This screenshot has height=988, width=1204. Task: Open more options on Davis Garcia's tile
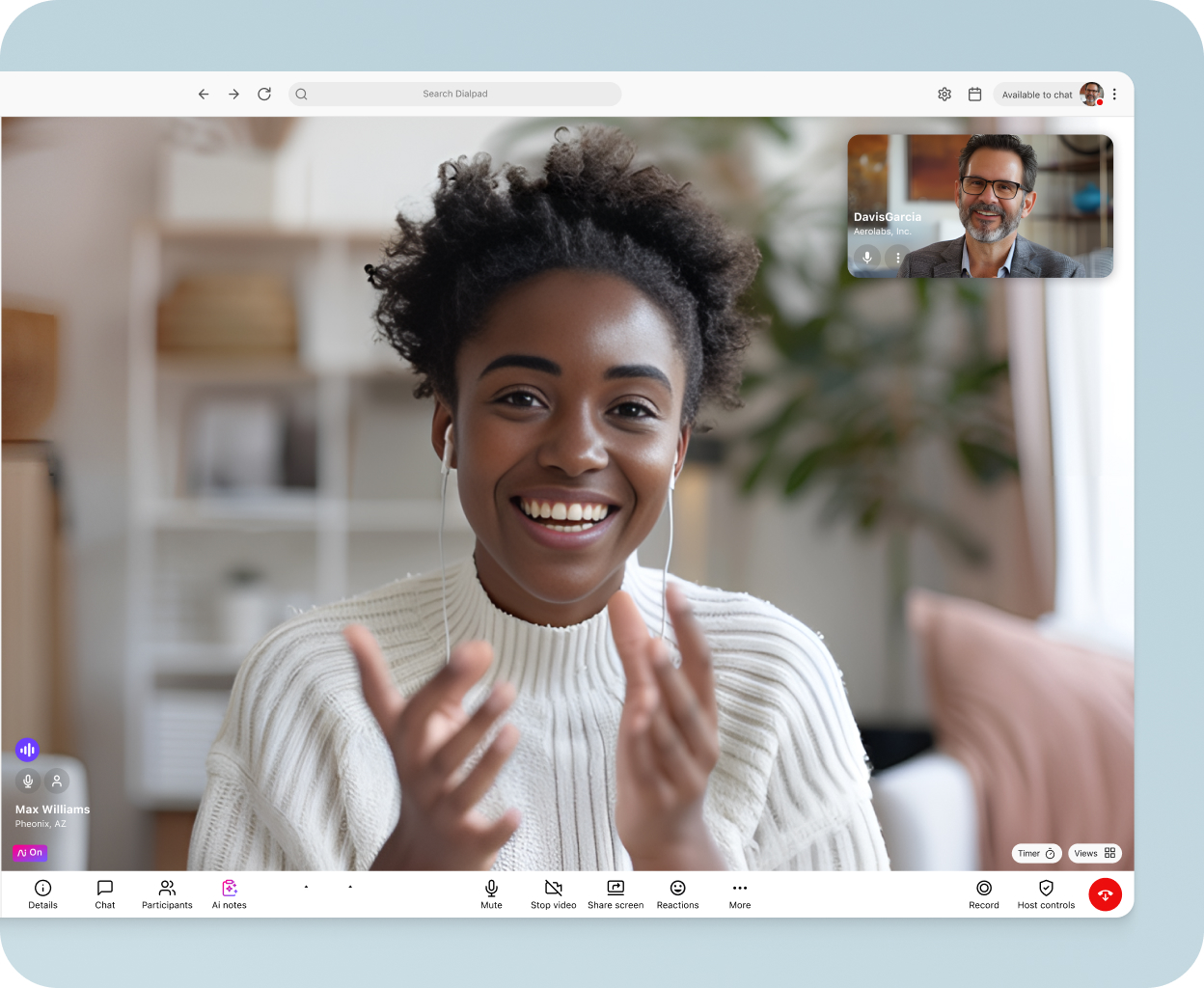[x=898, y=258]
